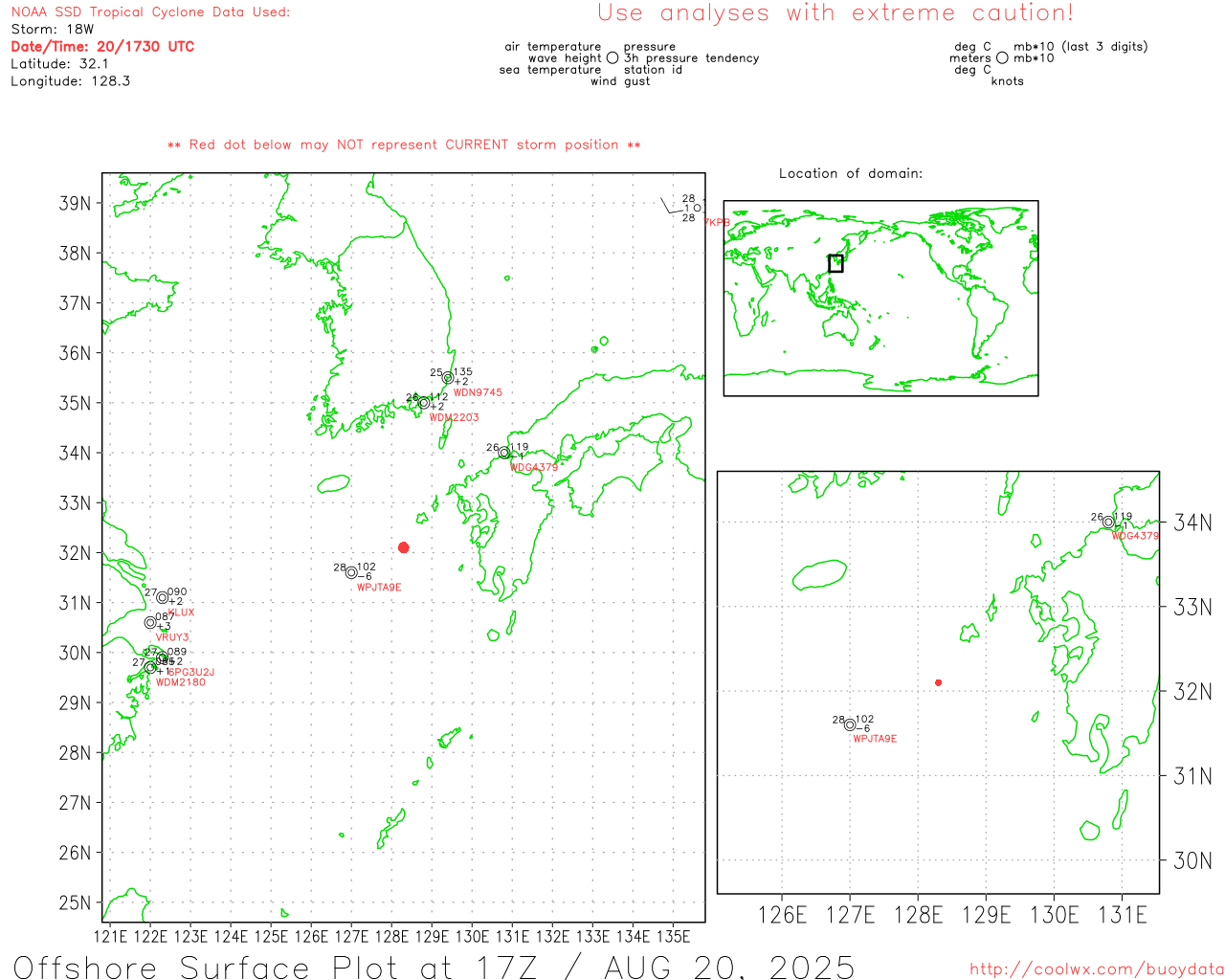The image size is (1225, 980).
Task: Click the red 'VRUY3' station ID label
Action: point(172,637)
